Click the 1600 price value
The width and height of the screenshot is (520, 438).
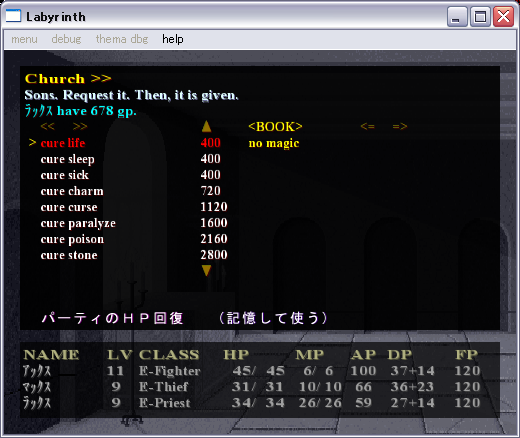point(214,223)
